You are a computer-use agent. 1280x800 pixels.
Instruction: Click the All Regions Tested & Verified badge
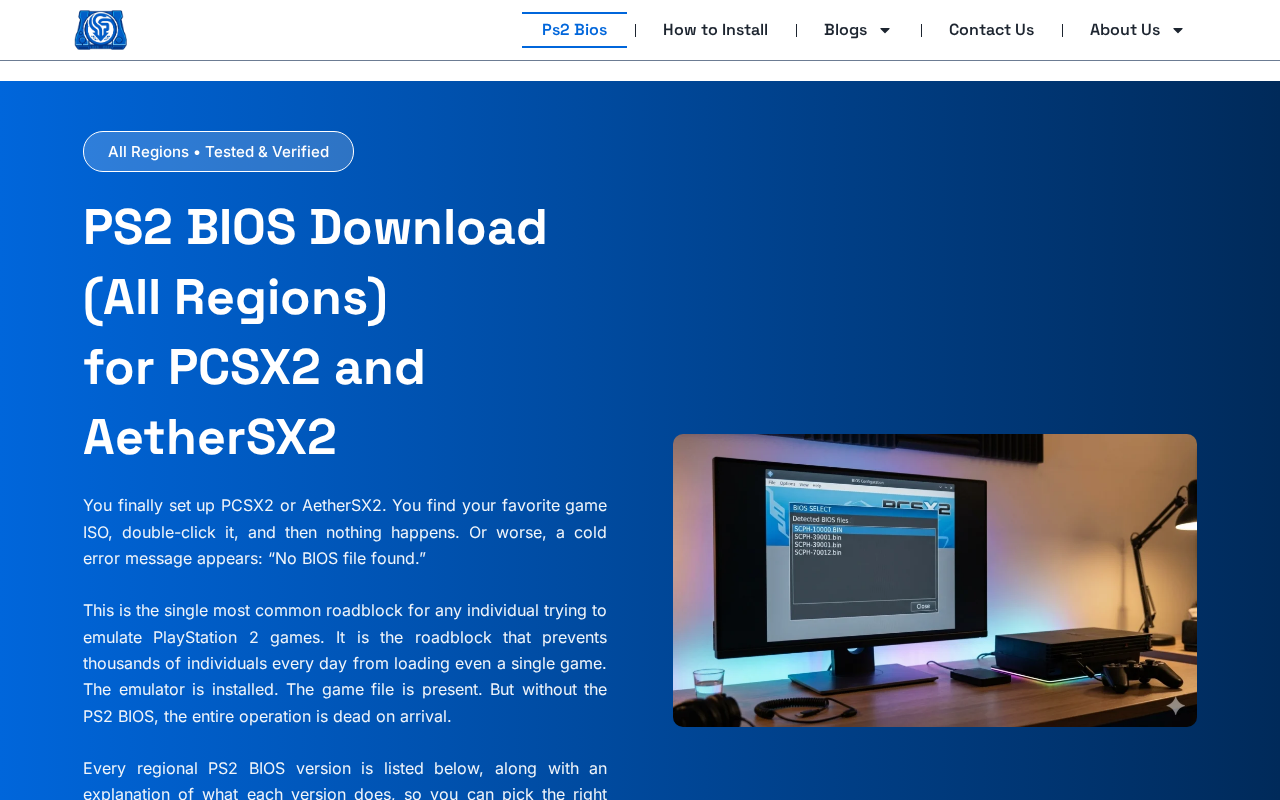point(218,152)
